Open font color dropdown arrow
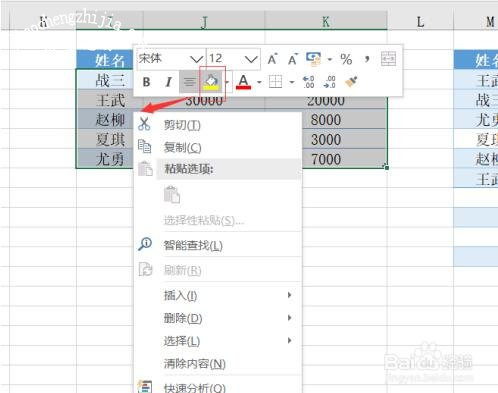Screen dimensions: 498x393 [x=259, y=82]
